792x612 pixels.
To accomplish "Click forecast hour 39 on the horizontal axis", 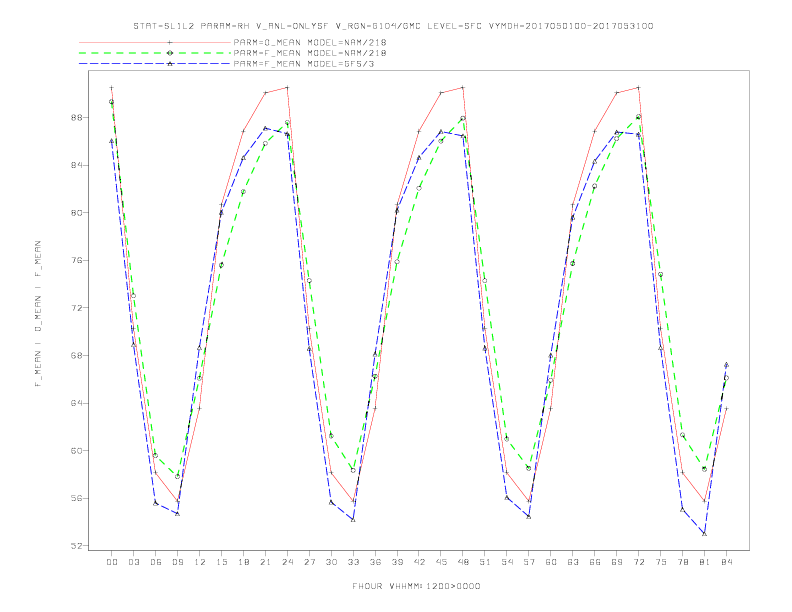I will point(397,562).
